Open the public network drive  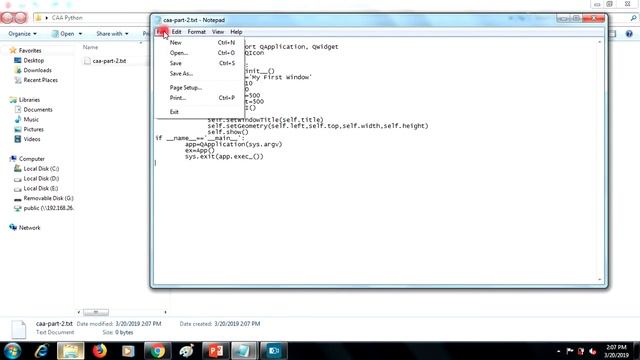point(44,208)
